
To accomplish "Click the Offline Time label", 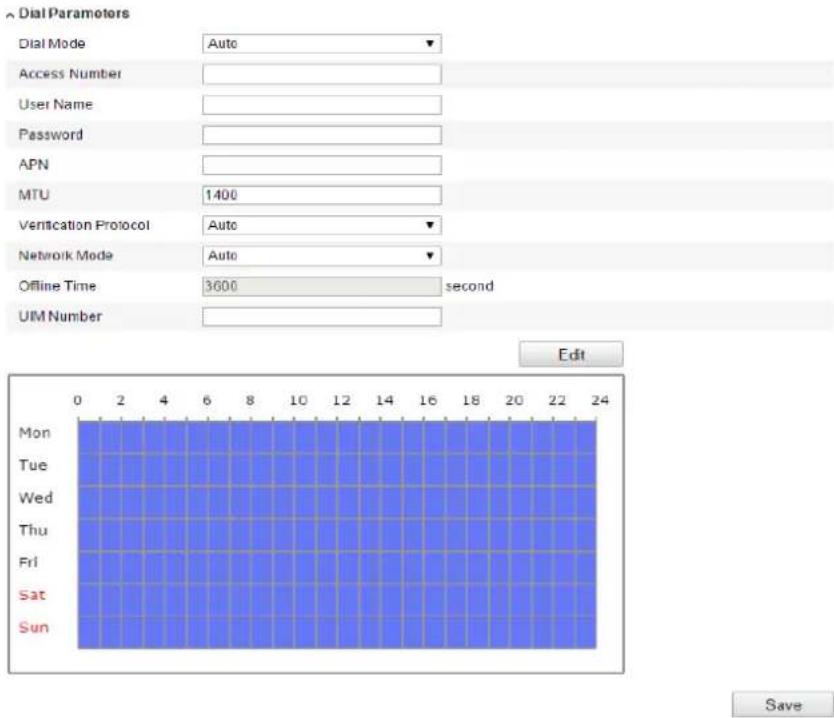I will pyautogui.click(x=57, y=286).
